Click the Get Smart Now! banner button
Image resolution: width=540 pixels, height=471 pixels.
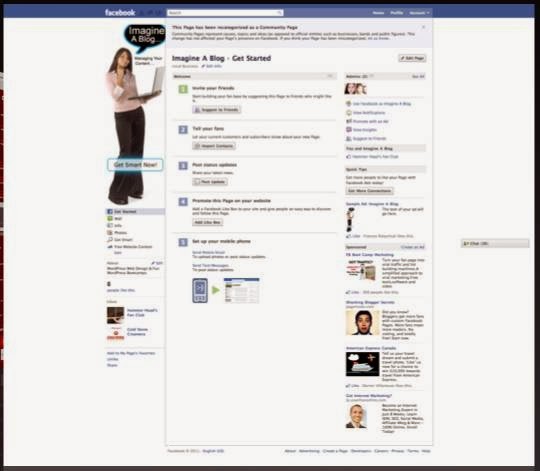135,165
